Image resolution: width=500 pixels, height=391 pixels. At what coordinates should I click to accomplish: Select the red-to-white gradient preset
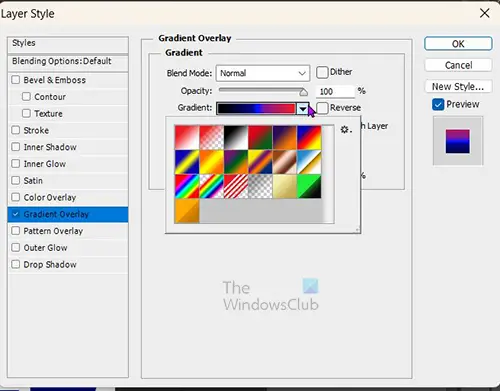(187, 137)
